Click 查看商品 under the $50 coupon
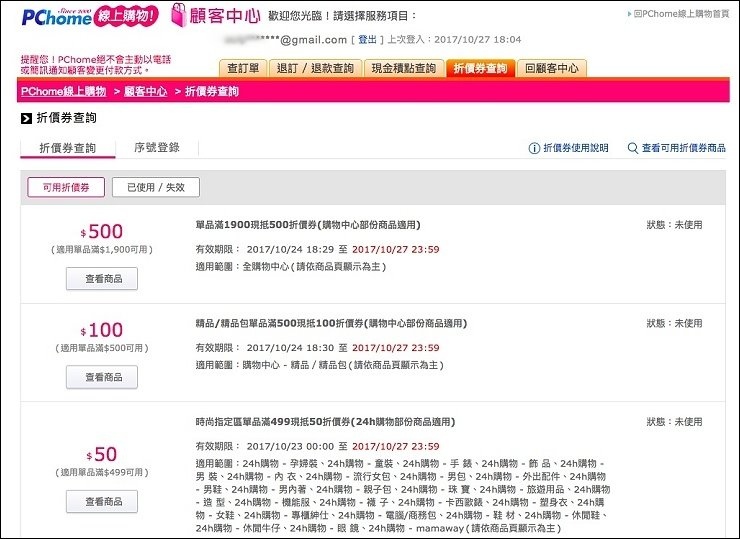The image size is (740, 539). [102, 501]
